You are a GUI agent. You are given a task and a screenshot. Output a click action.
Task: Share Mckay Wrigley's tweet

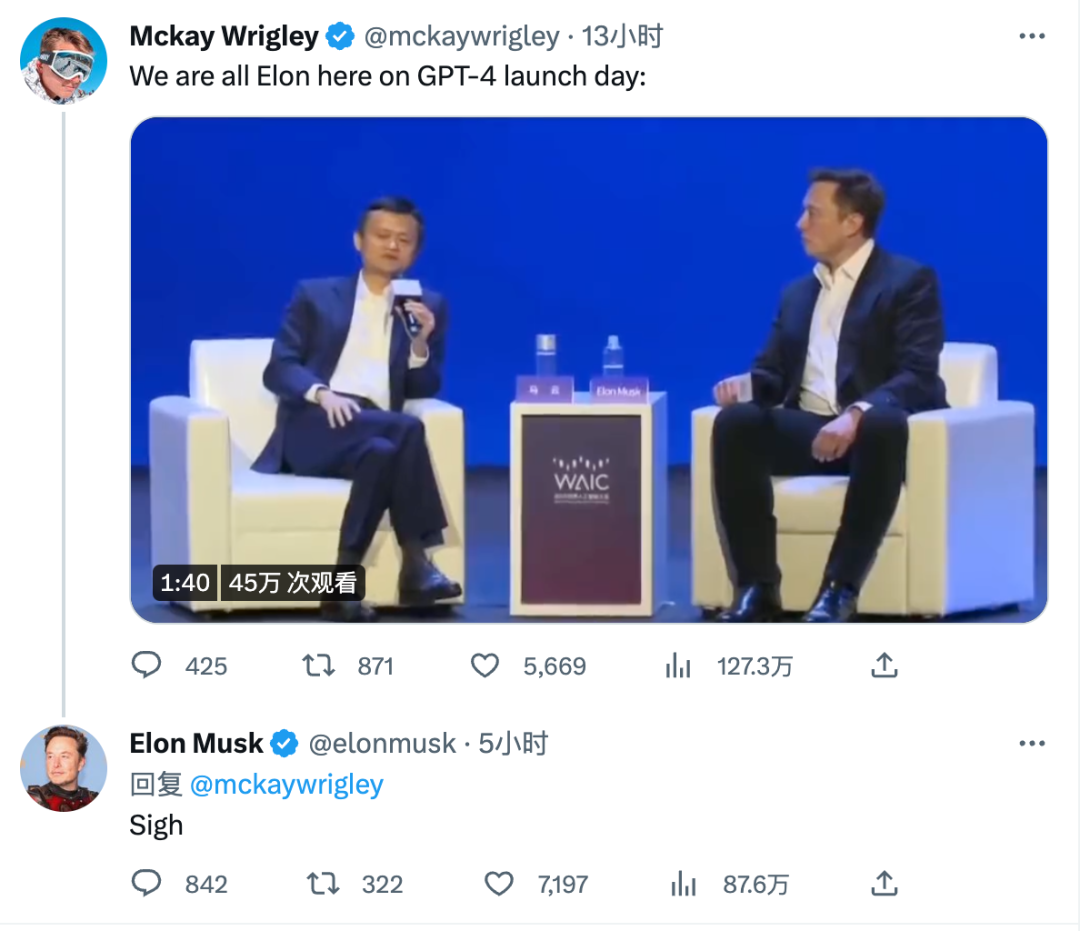[884, 666]
